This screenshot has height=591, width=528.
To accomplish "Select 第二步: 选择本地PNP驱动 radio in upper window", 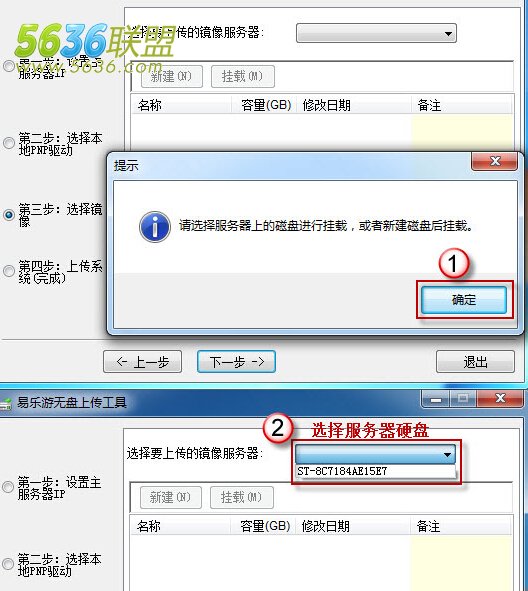I will 9,143.
